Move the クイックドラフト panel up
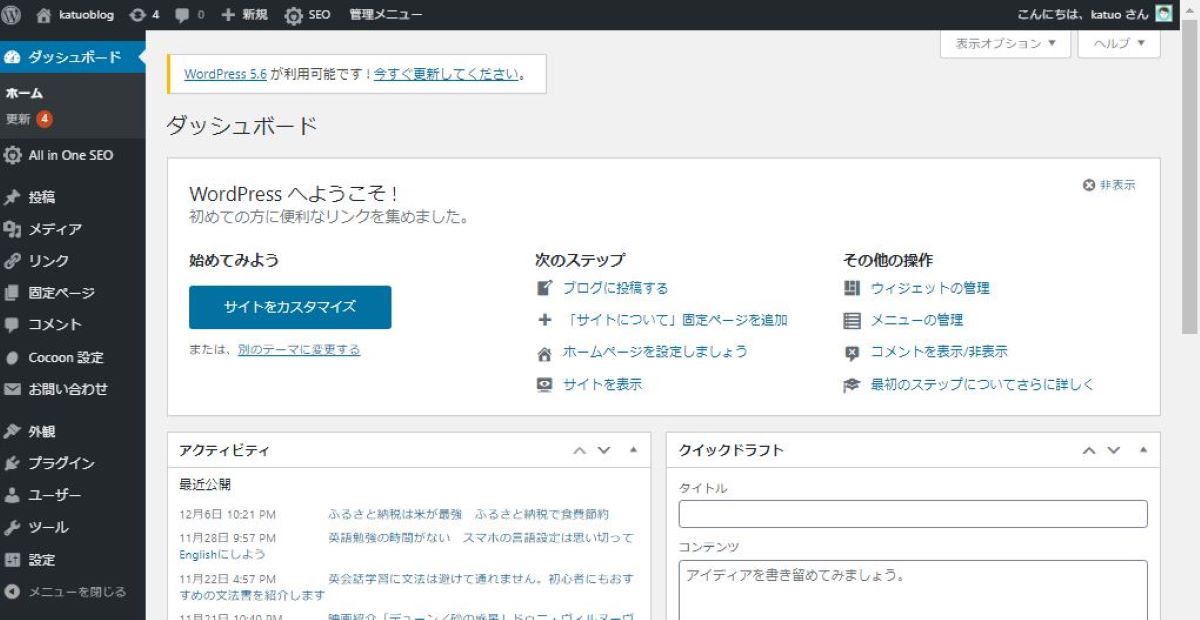The height and width of the screenshot is (620, 1200). 1090,451
